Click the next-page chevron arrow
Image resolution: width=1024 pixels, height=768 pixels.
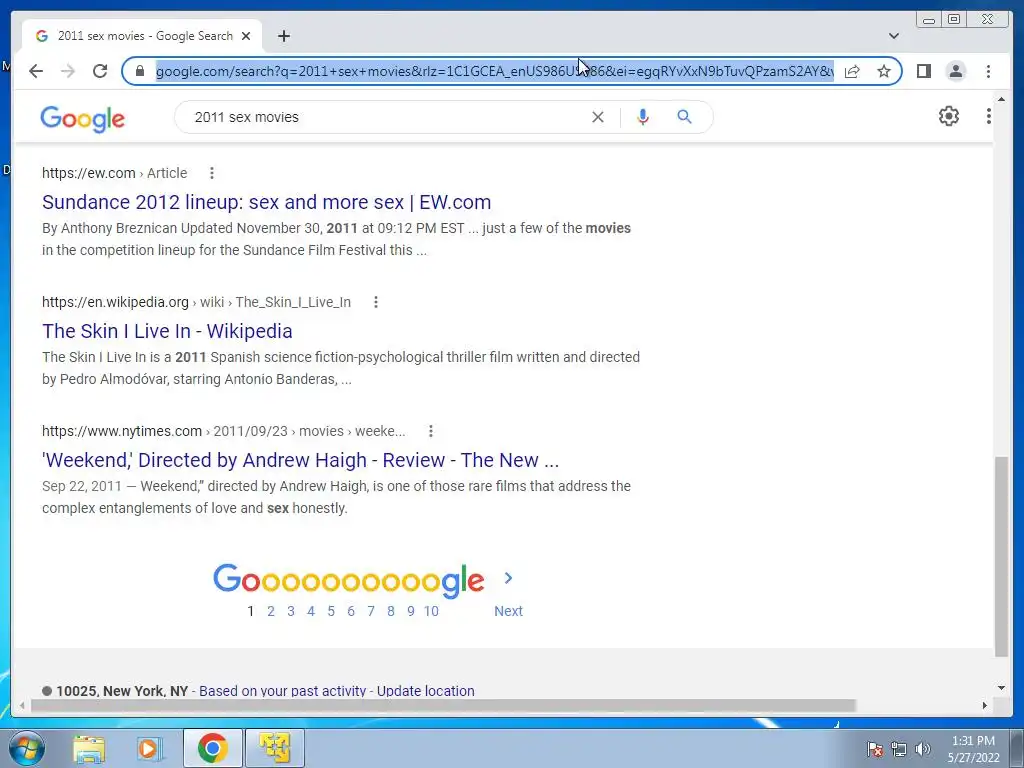click(508, 578)
